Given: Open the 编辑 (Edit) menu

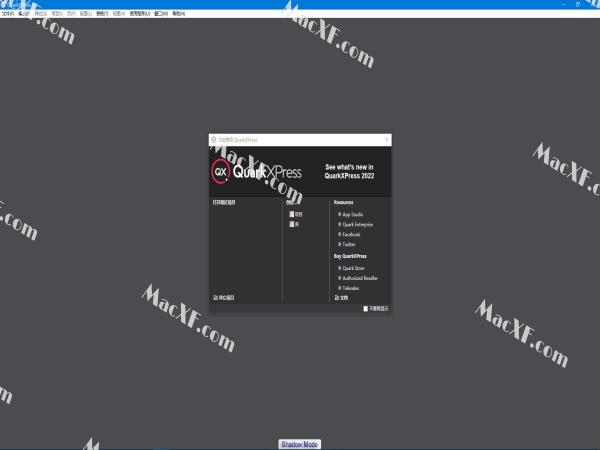Looking at the screenshot, I should tap(23, 14).
